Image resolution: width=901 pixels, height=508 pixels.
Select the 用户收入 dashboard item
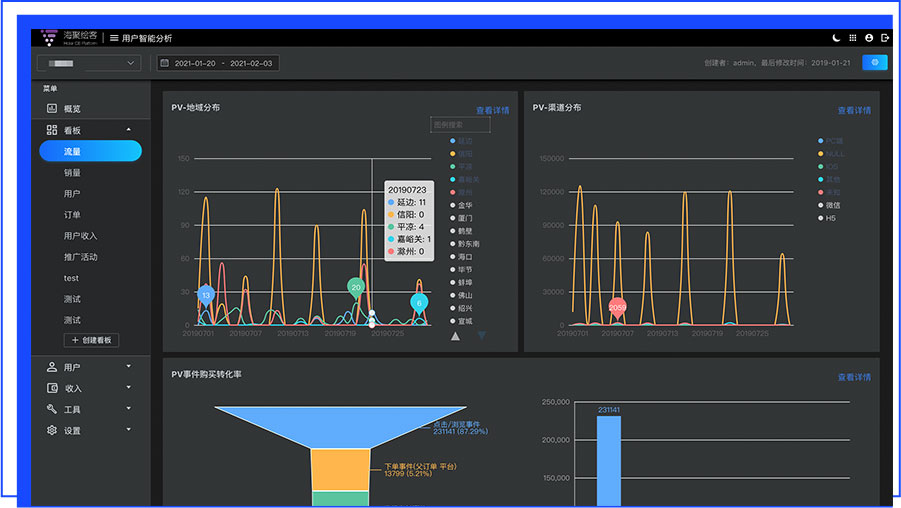point(80,236)
